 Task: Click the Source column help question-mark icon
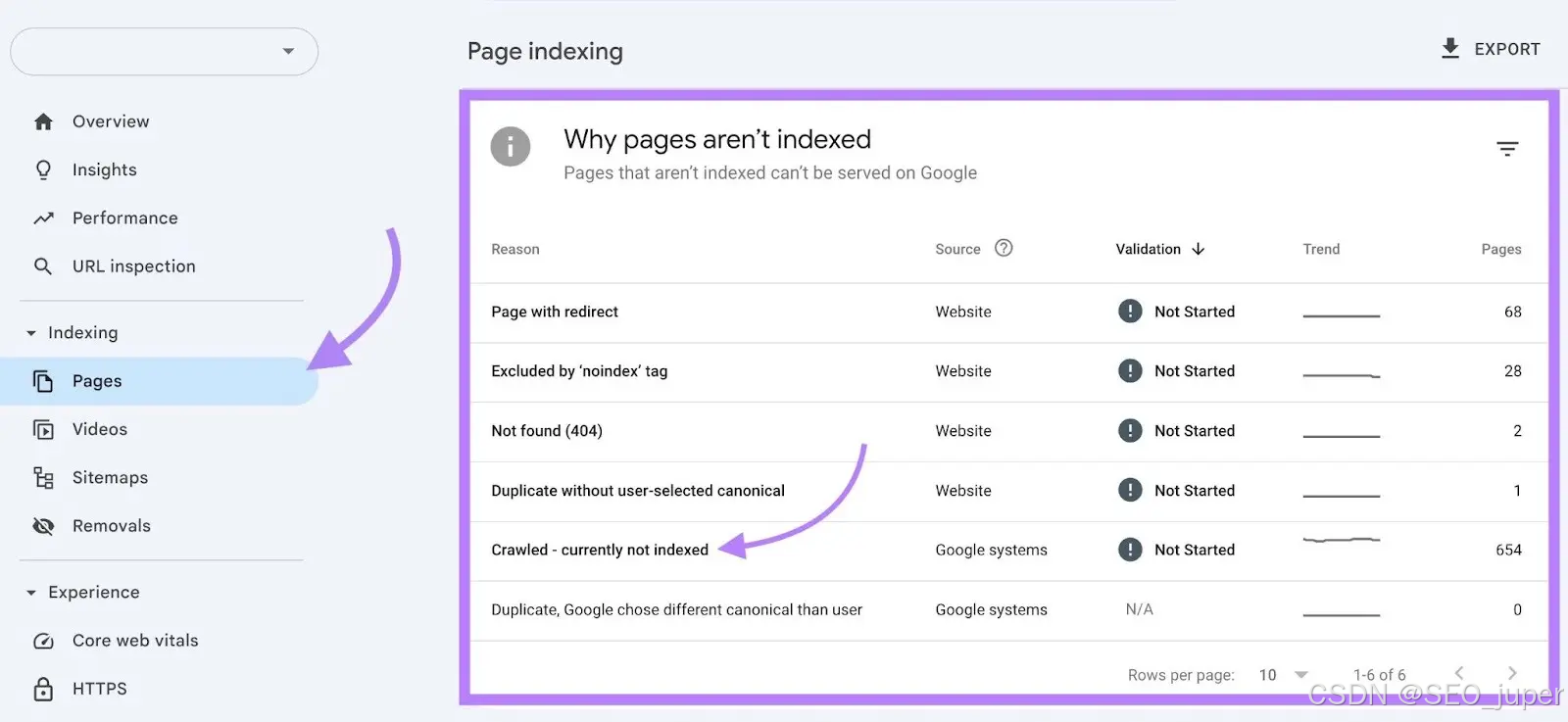1004,248
